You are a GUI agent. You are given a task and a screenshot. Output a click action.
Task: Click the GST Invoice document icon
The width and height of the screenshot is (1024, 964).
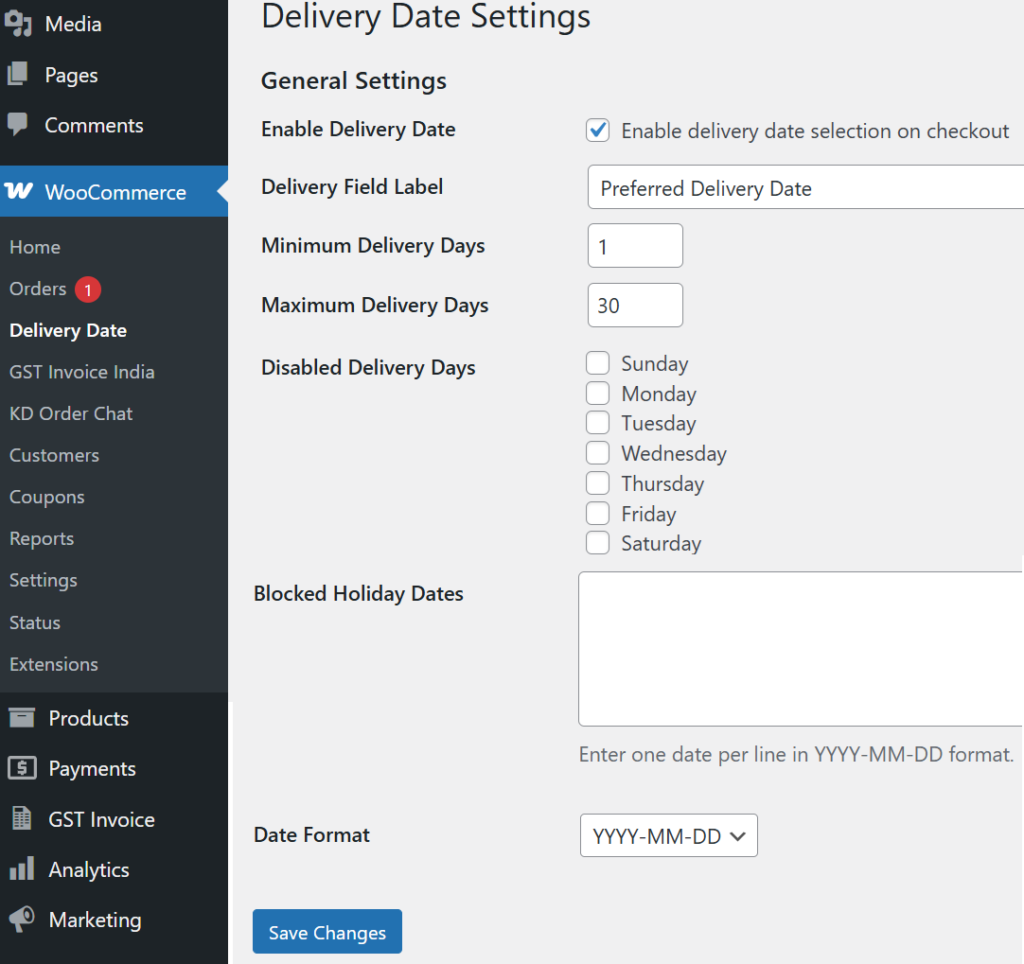tap(22, 818)
